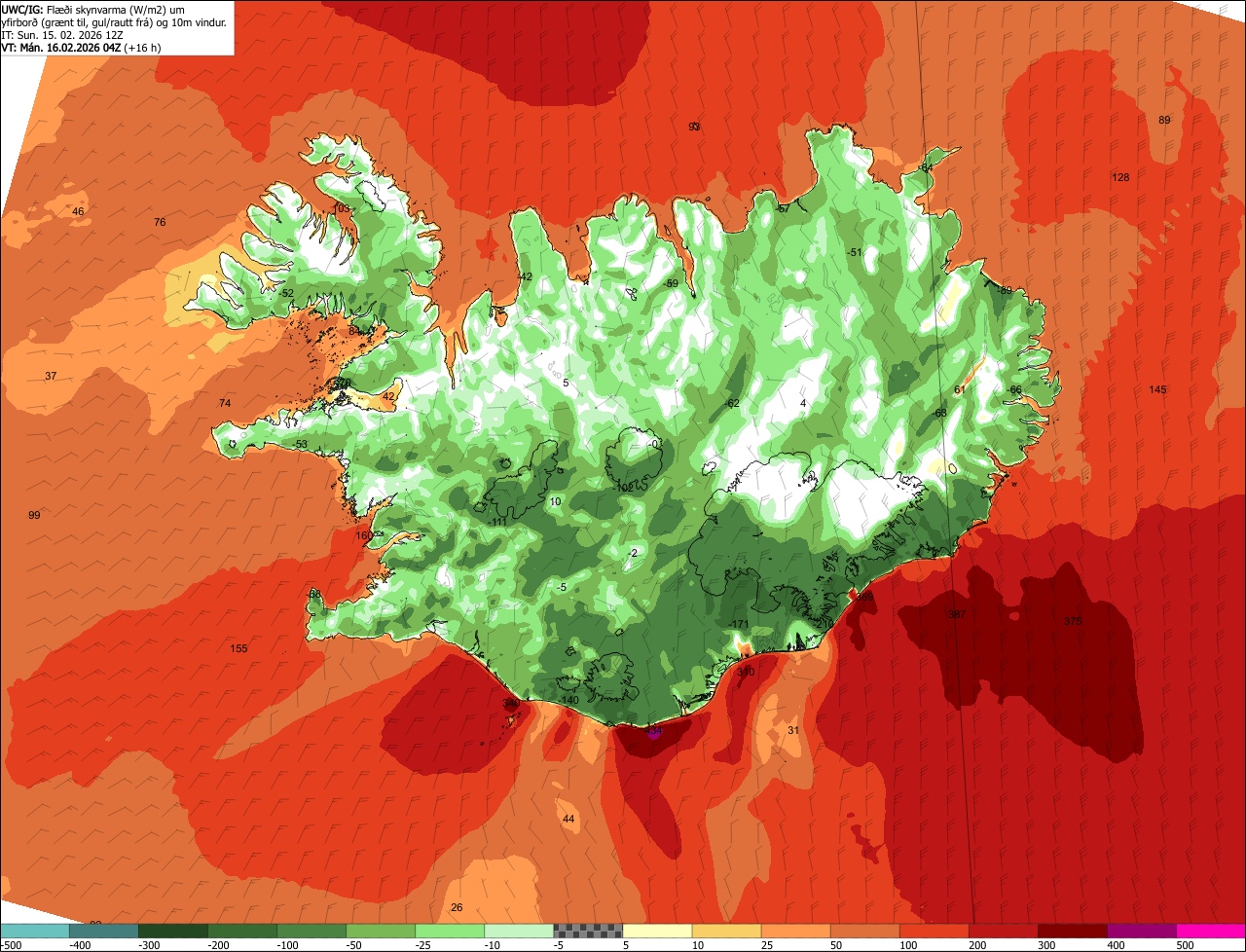The image size is (1246, 952).
Task: Click the '-2' value in central-south Iceland
Action: point(633,553)
